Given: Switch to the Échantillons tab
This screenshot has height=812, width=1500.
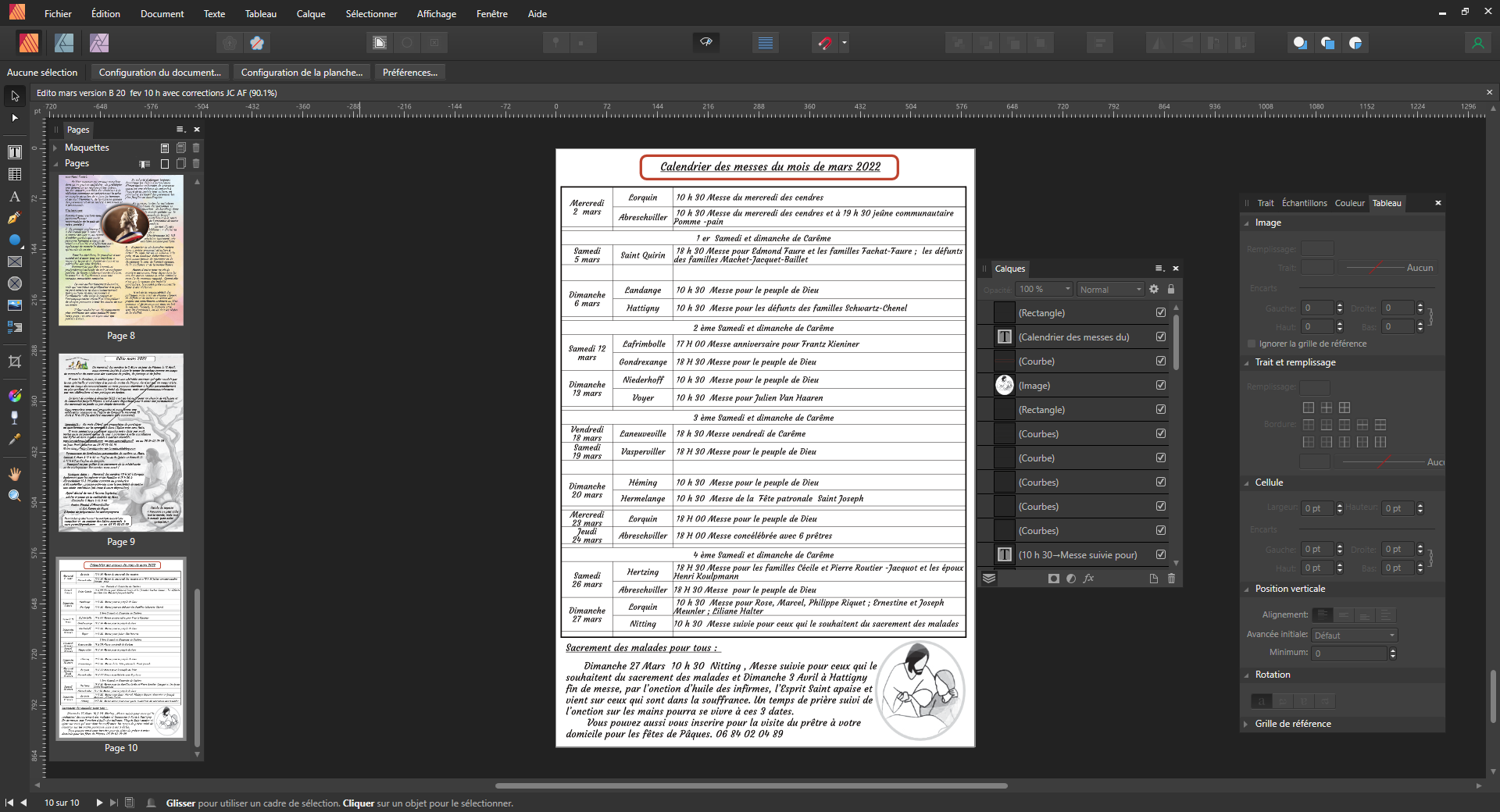Looking at the screenshot, I should tap(1304, 203).
